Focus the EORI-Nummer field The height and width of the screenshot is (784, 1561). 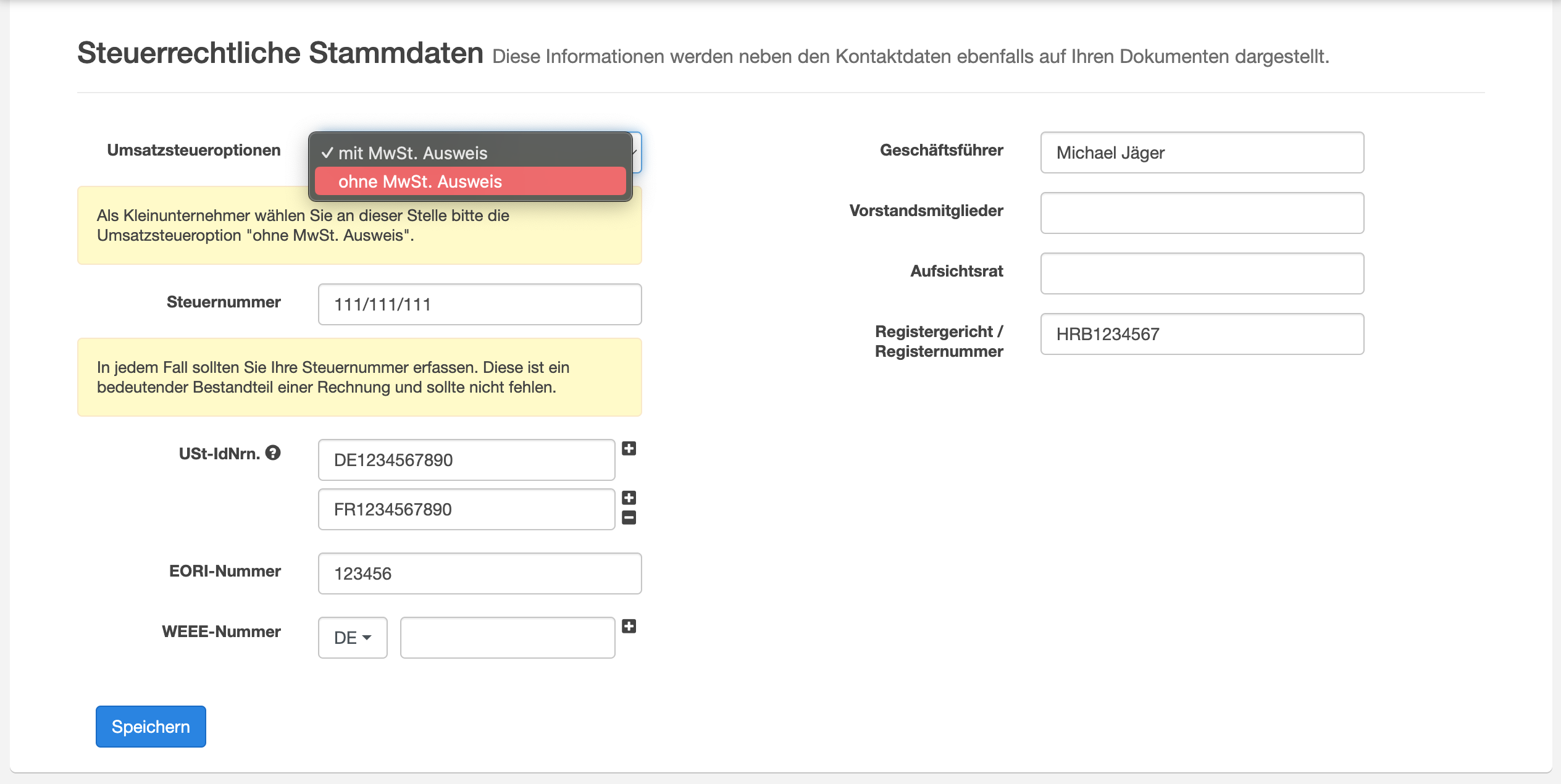[480, 573]
